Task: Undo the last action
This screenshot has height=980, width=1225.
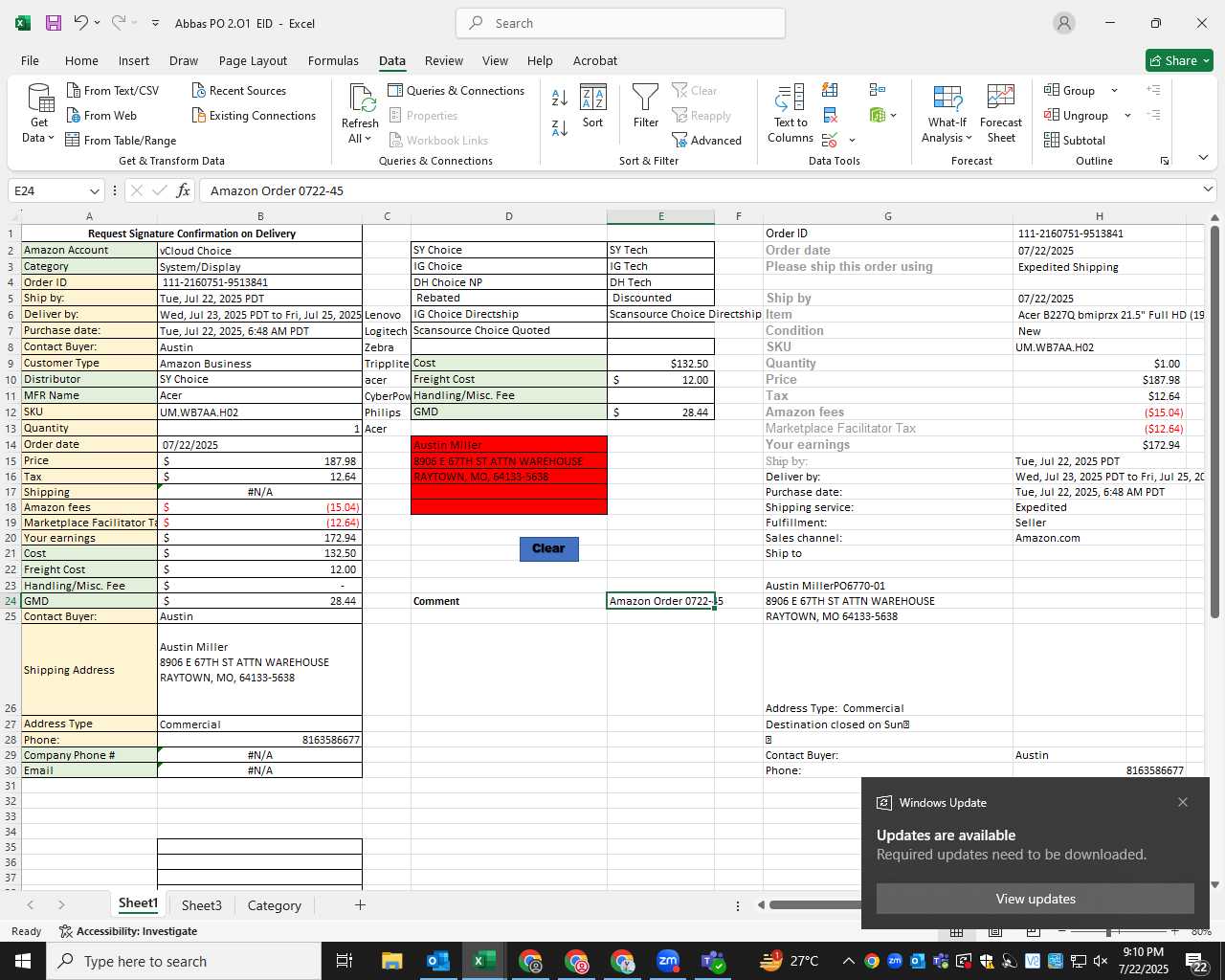Action: point(81,23)
